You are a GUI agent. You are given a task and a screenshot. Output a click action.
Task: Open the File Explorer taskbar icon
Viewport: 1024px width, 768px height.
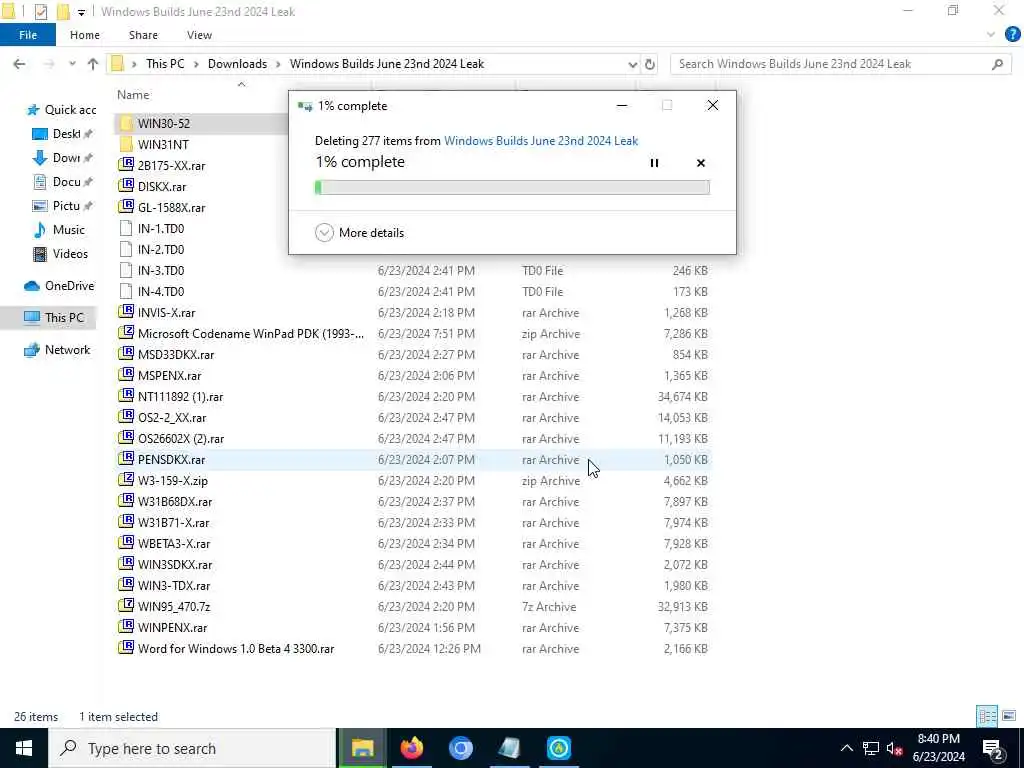[363, 748]
